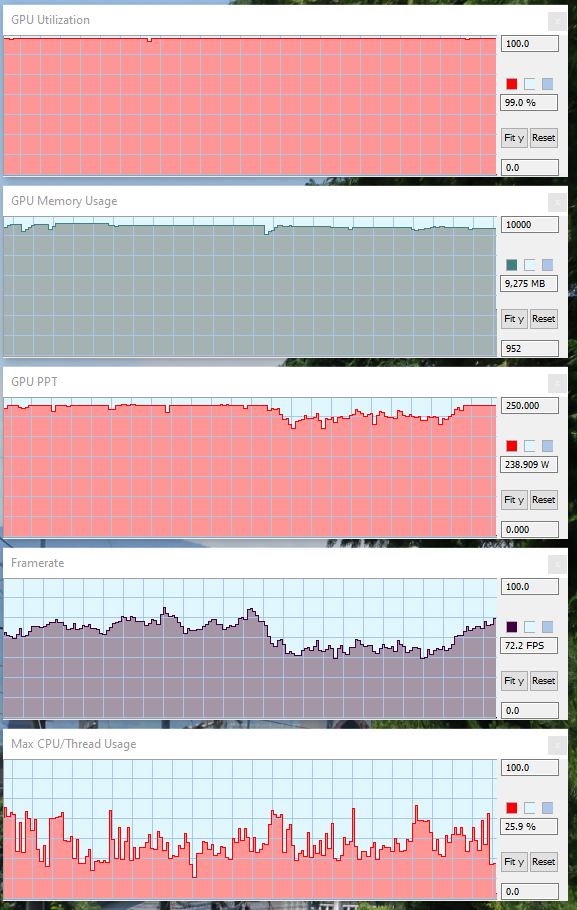
Task: Edit Framerate max value field 100.0
Action: click(529, 587)
